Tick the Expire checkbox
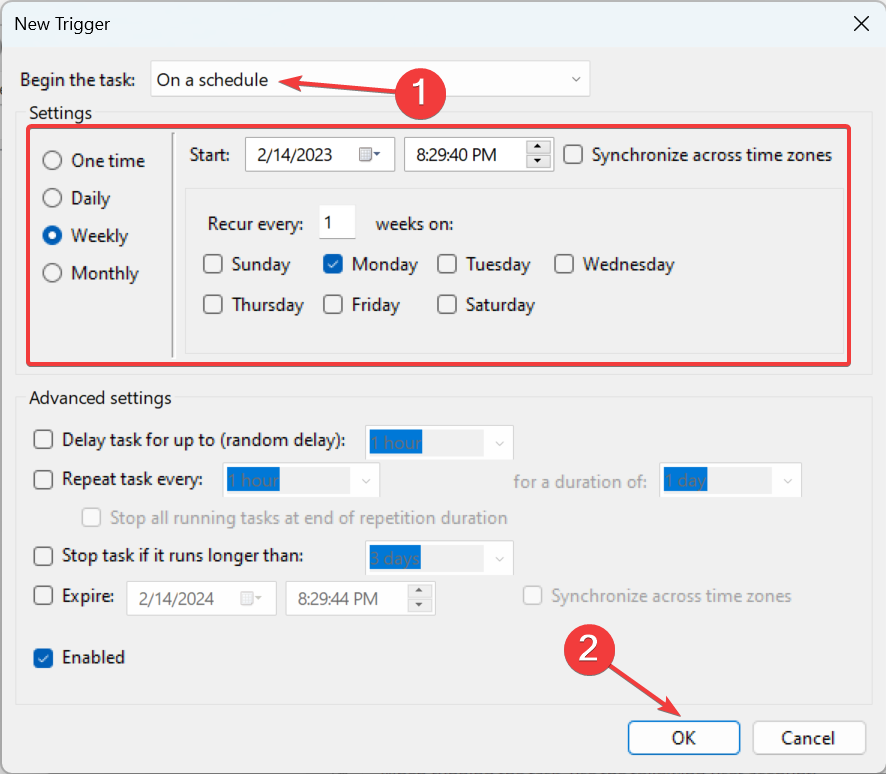The height and width of the screenshot is (774, 886). coord(44,595)
